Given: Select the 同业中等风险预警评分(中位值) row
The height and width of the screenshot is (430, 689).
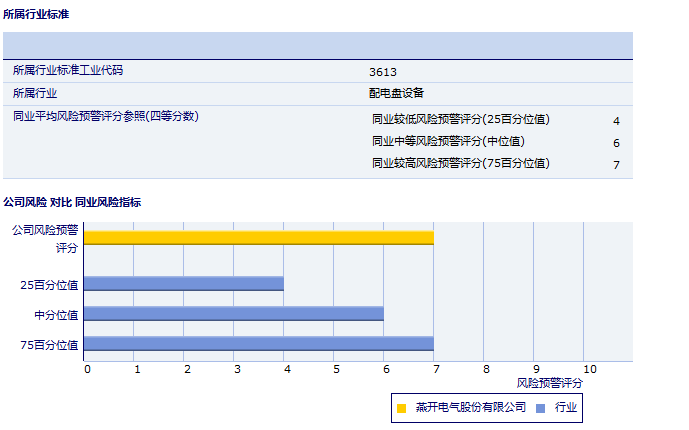Looking at the screenshot, I should [x=448, y=141].
